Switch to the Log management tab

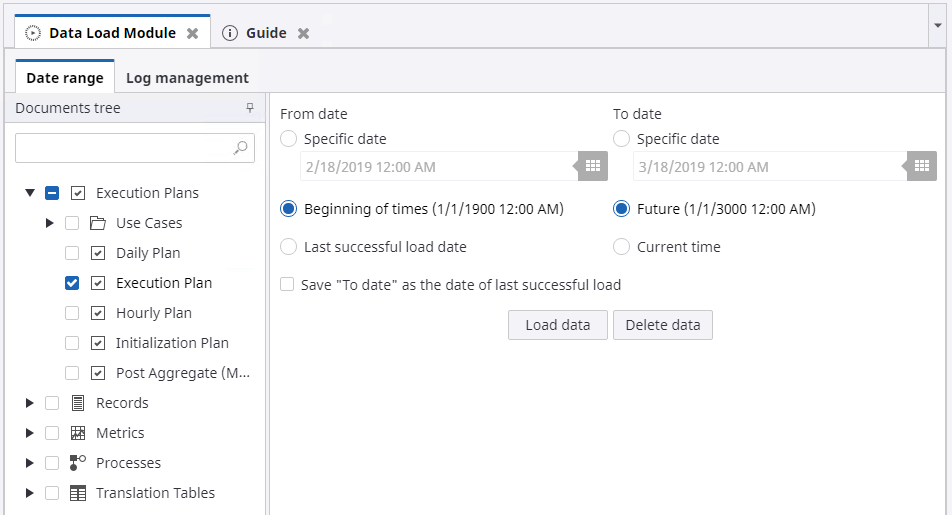pyautogui.click(x=187, y=78)
